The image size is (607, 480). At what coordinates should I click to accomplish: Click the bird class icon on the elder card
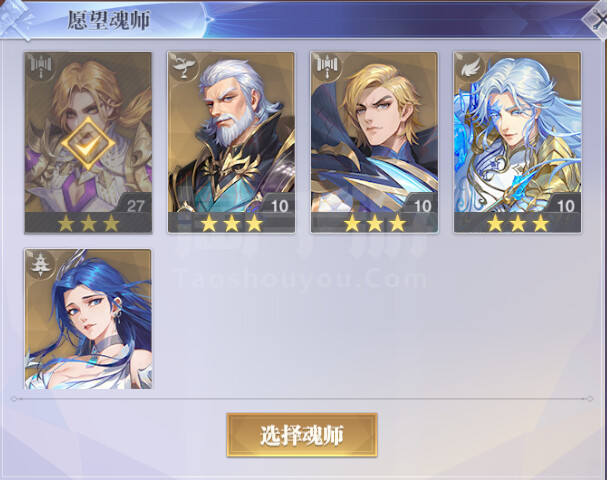coord(183,67)
